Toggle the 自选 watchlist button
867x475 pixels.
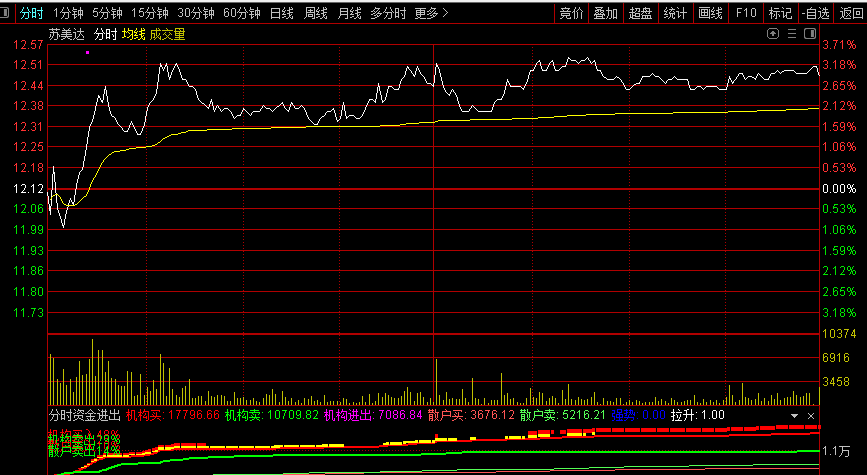click(x=815, y=13)
